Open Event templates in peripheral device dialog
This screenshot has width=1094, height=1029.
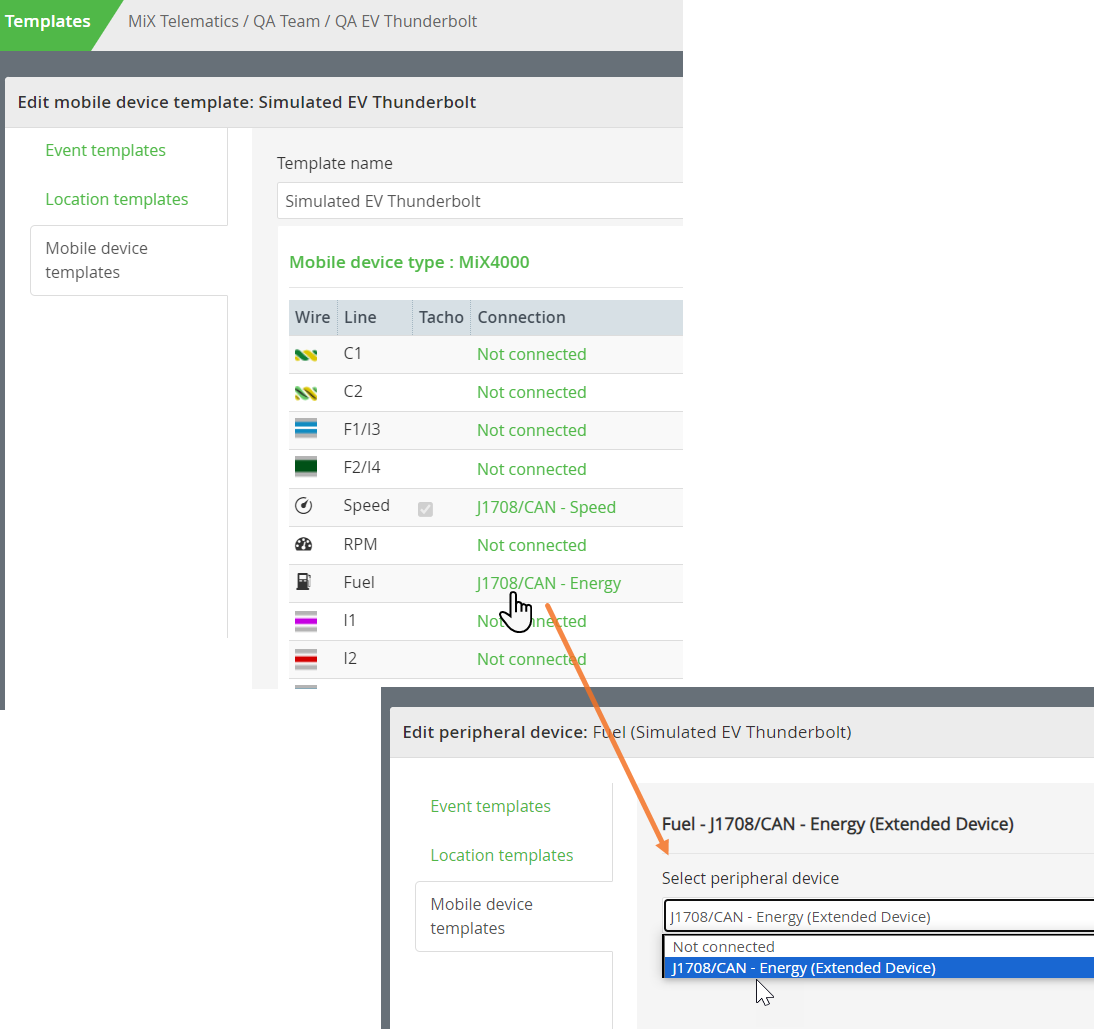[490, 806]
